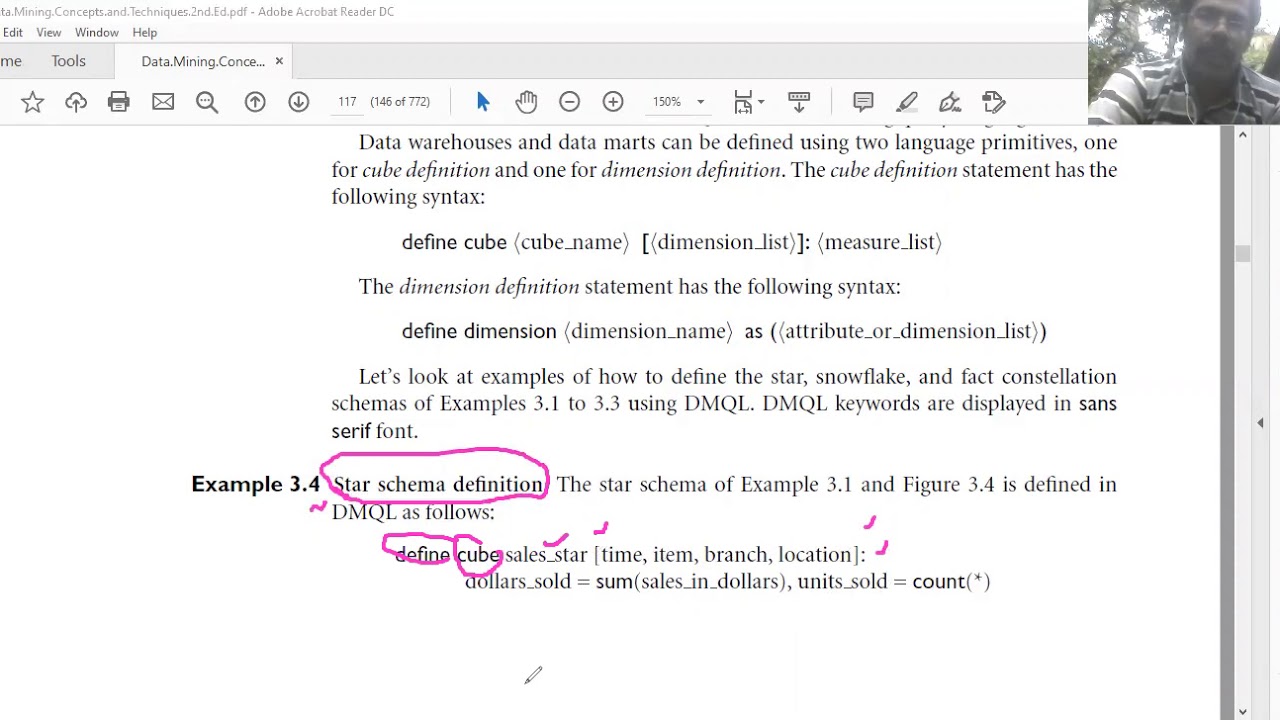
Task: Click the read mode scrolling icon
Action: coord(799,102)
